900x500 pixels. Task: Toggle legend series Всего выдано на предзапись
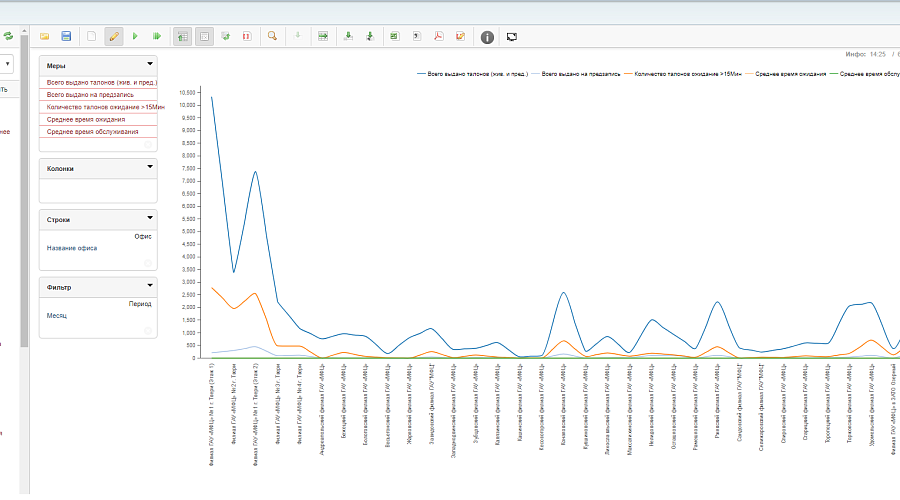[576, 74]
